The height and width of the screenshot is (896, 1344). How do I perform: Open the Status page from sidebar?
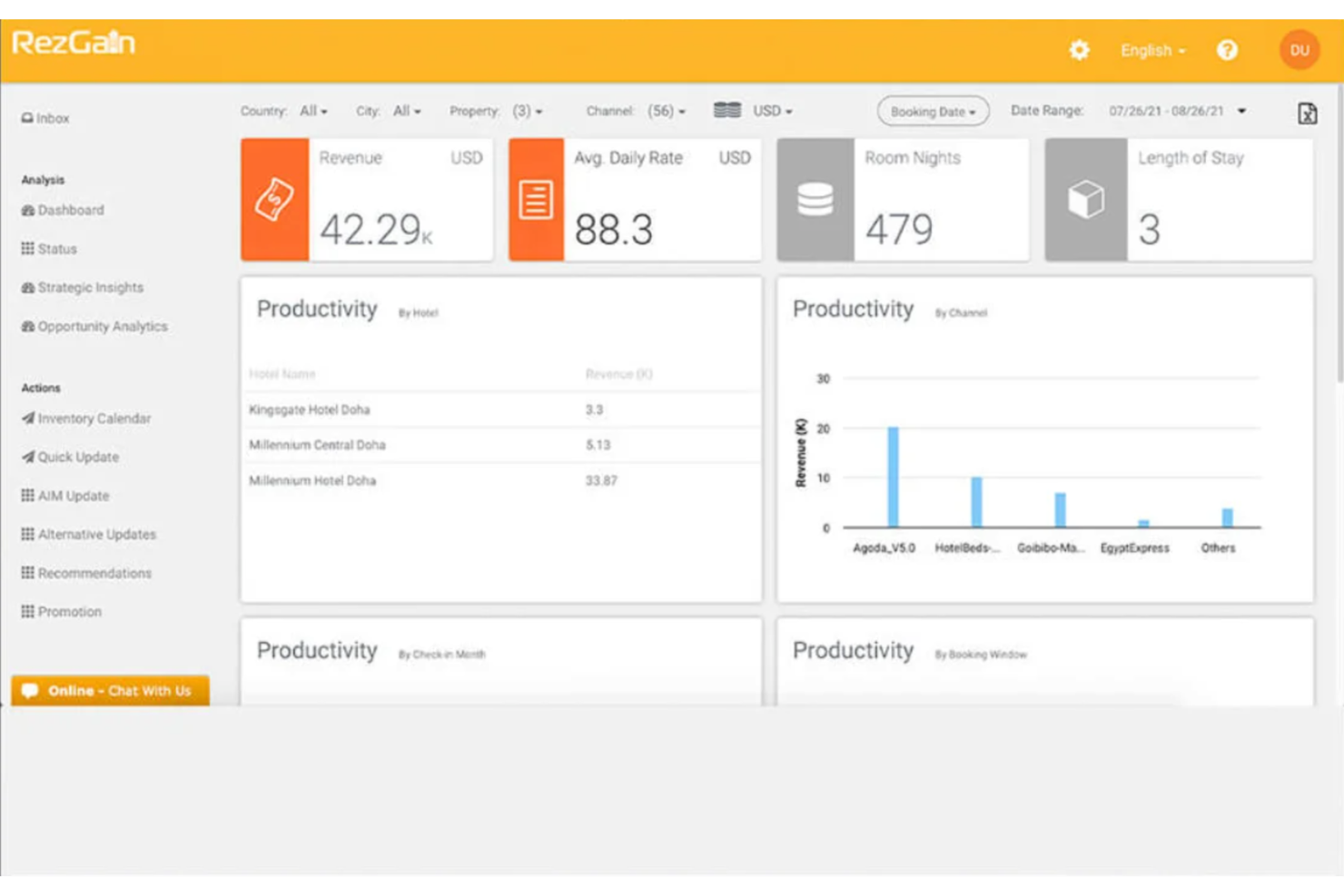(x=55, y=249)
